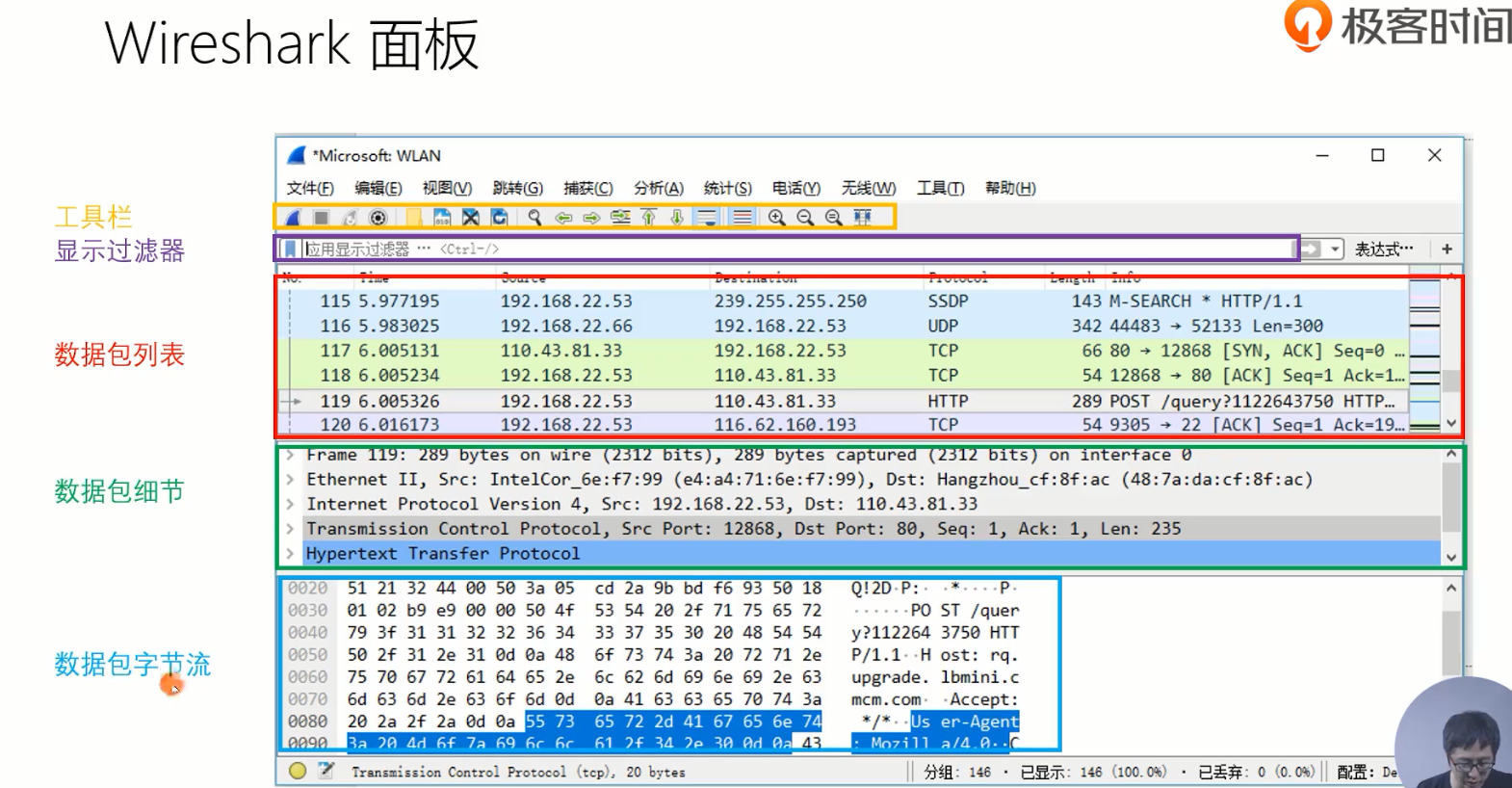Expand the Internet Protocol Version 4 row
The height and width of the screenshot is (788, 1512).
point(290,504)
